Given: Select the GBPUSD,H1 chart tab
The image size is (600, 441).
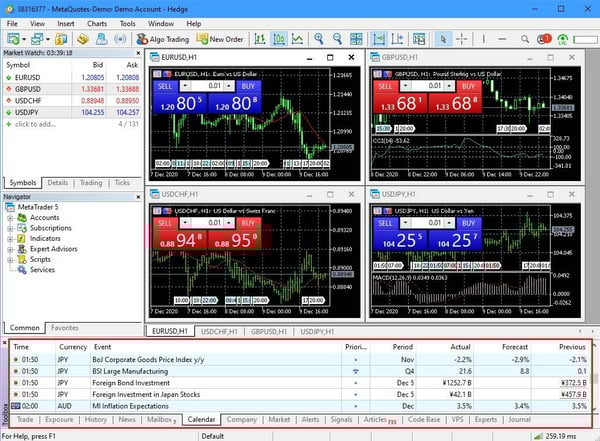Looking at the screenshot, I should click(x=268, y=331).
